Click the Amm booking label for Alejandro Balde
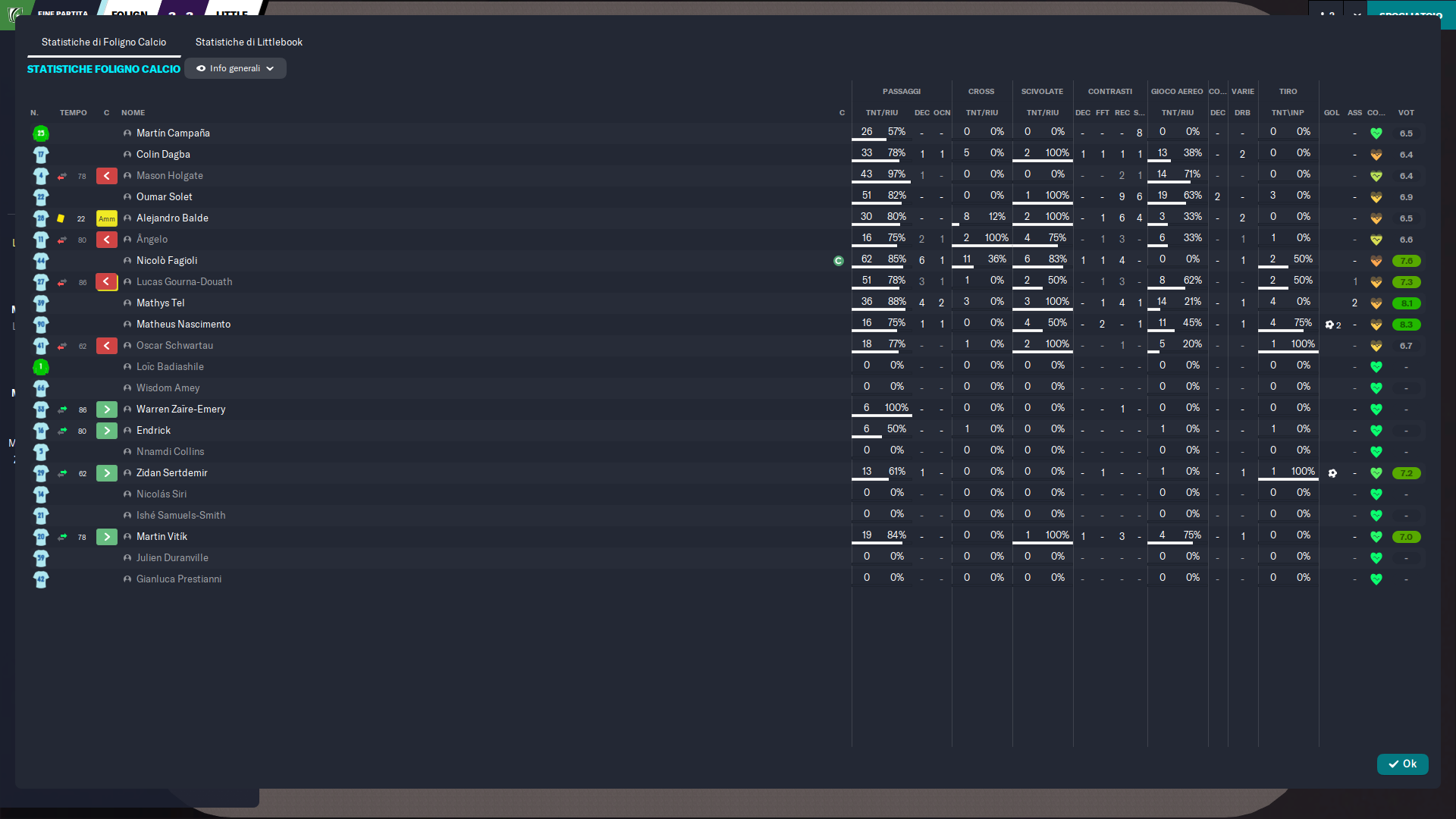This screenshot has height=819, width=1456. 107,218
